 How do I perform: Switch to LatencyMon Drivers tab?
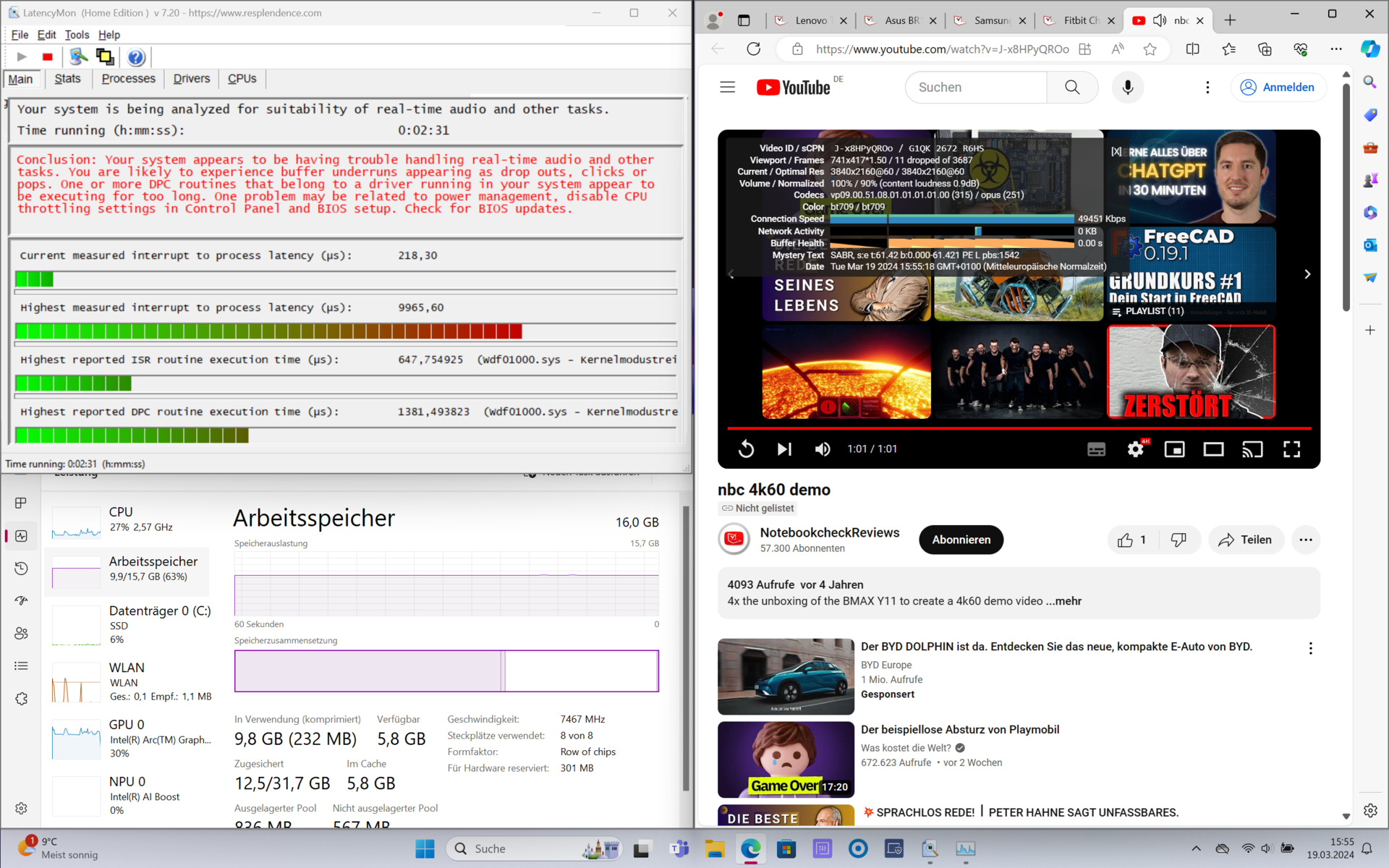[192, 79]
